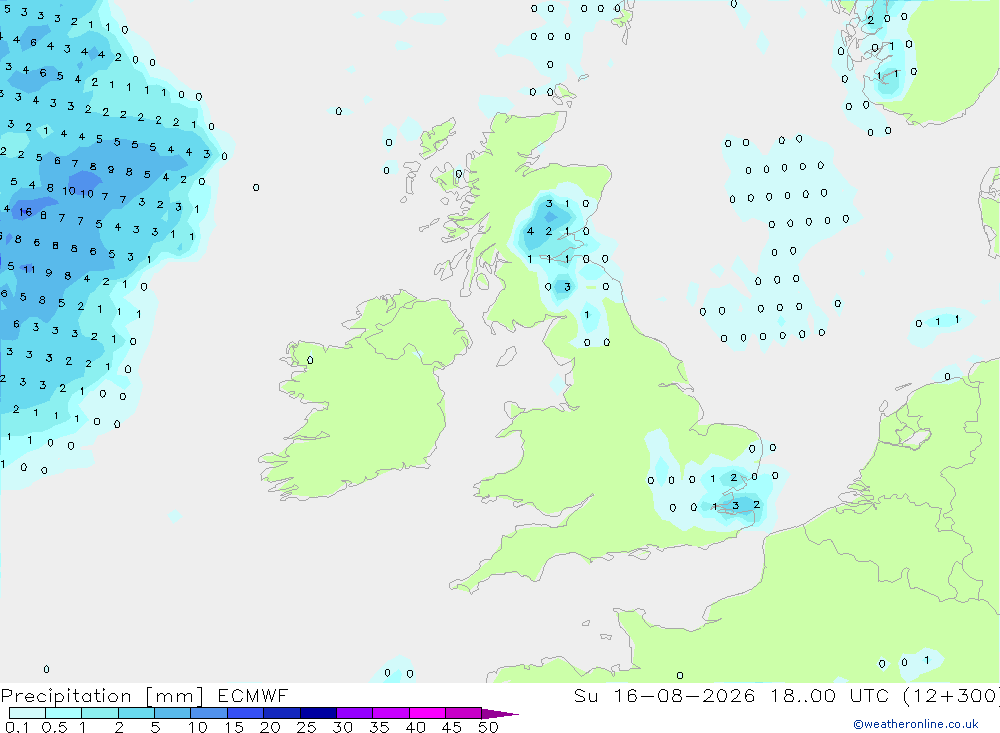1000x733 pixels.
Task: Click the '4' precipitation value over Scotland
Action: tap(530, 232)
